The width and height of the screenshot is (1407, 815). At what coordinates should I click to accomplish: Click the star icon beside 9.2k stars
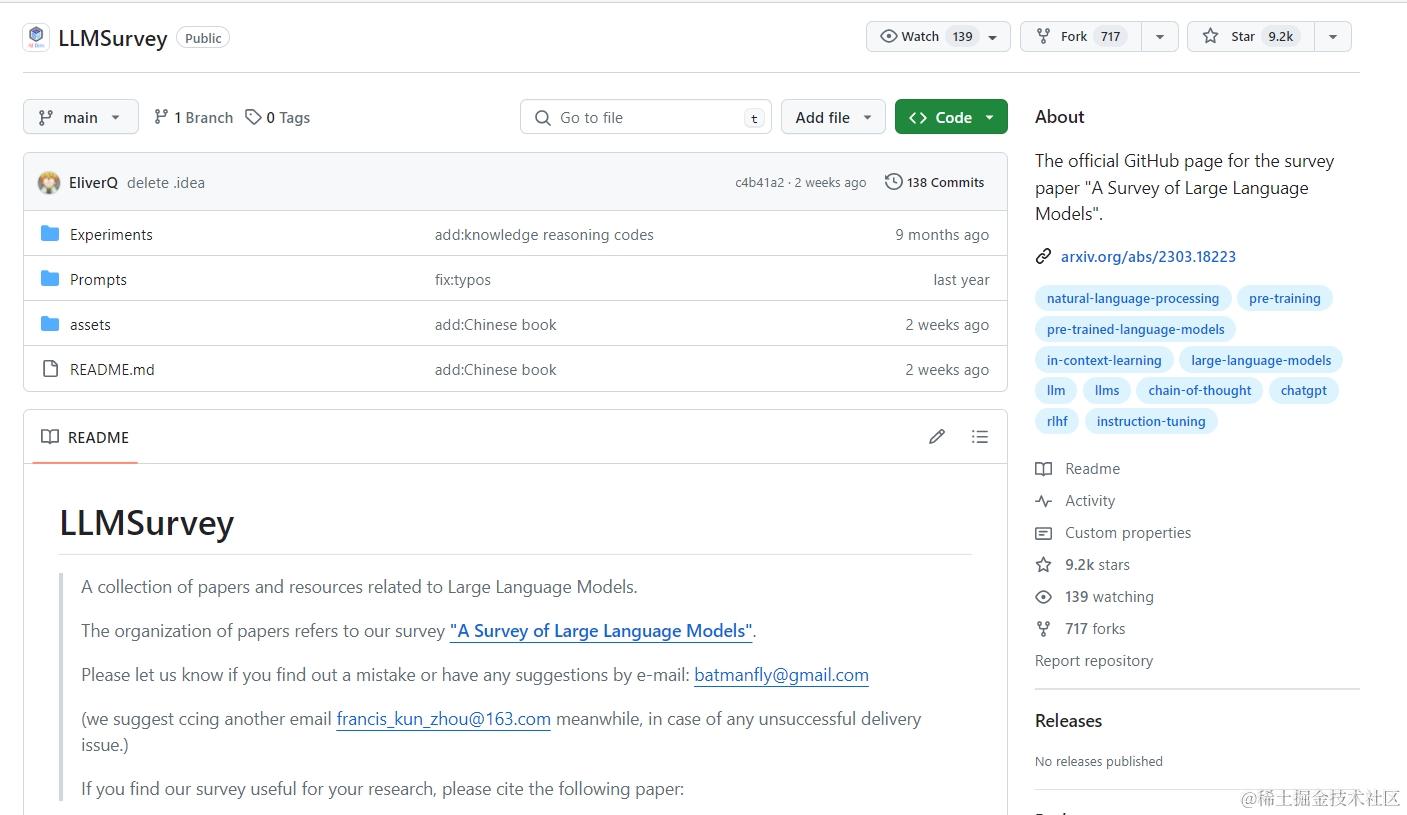(x=1044, y=565)
